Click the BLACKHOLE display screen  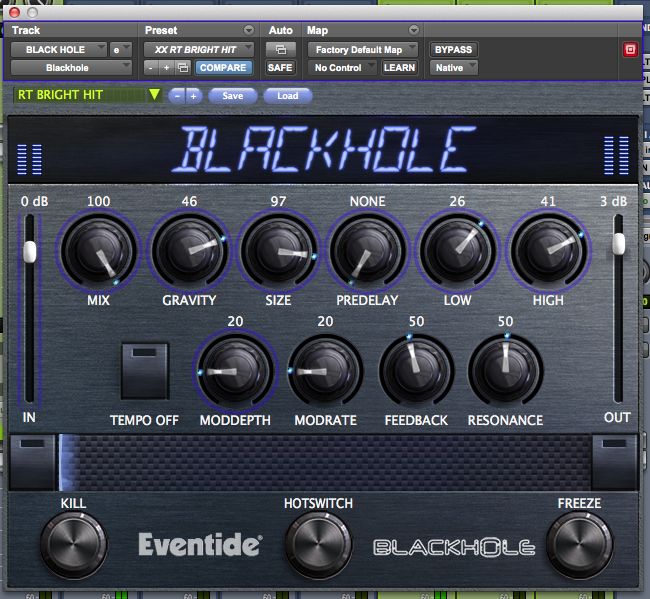click(x=323, y=149)
